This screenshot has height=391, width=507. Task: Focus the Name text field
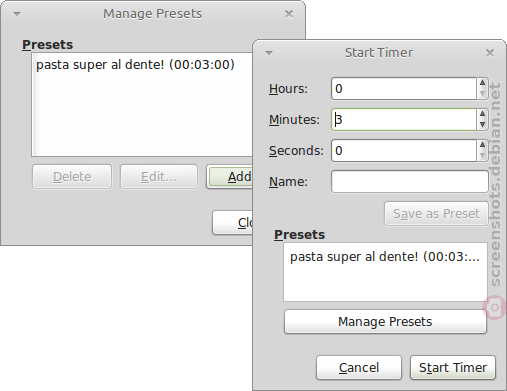[x=410, y=181]
